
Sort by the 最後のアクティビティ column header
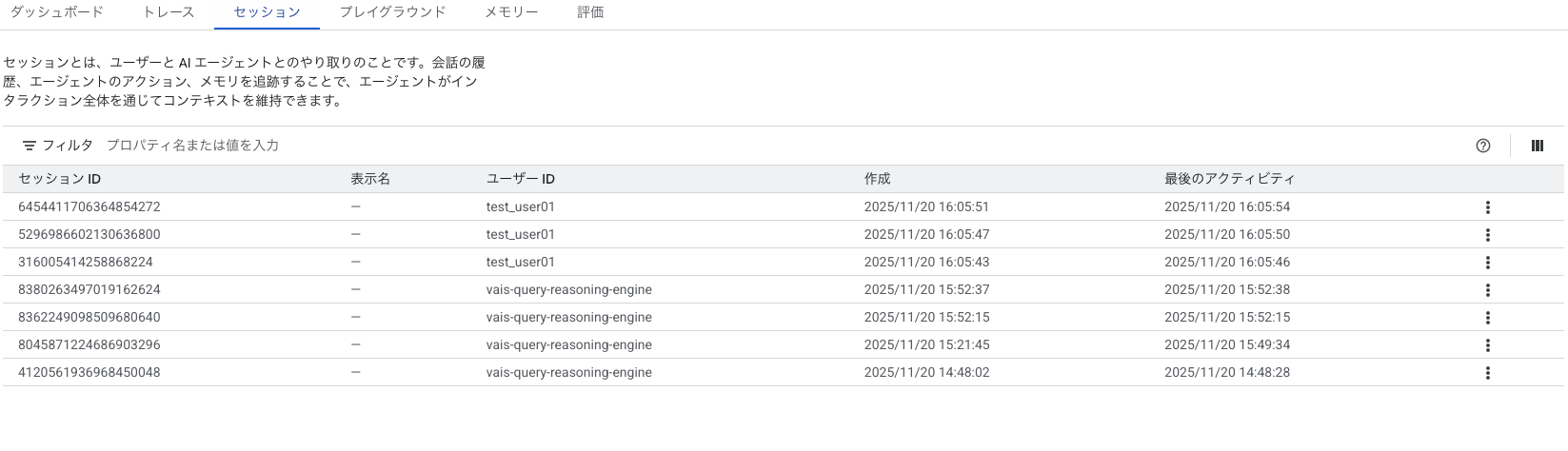point(1229,179)
